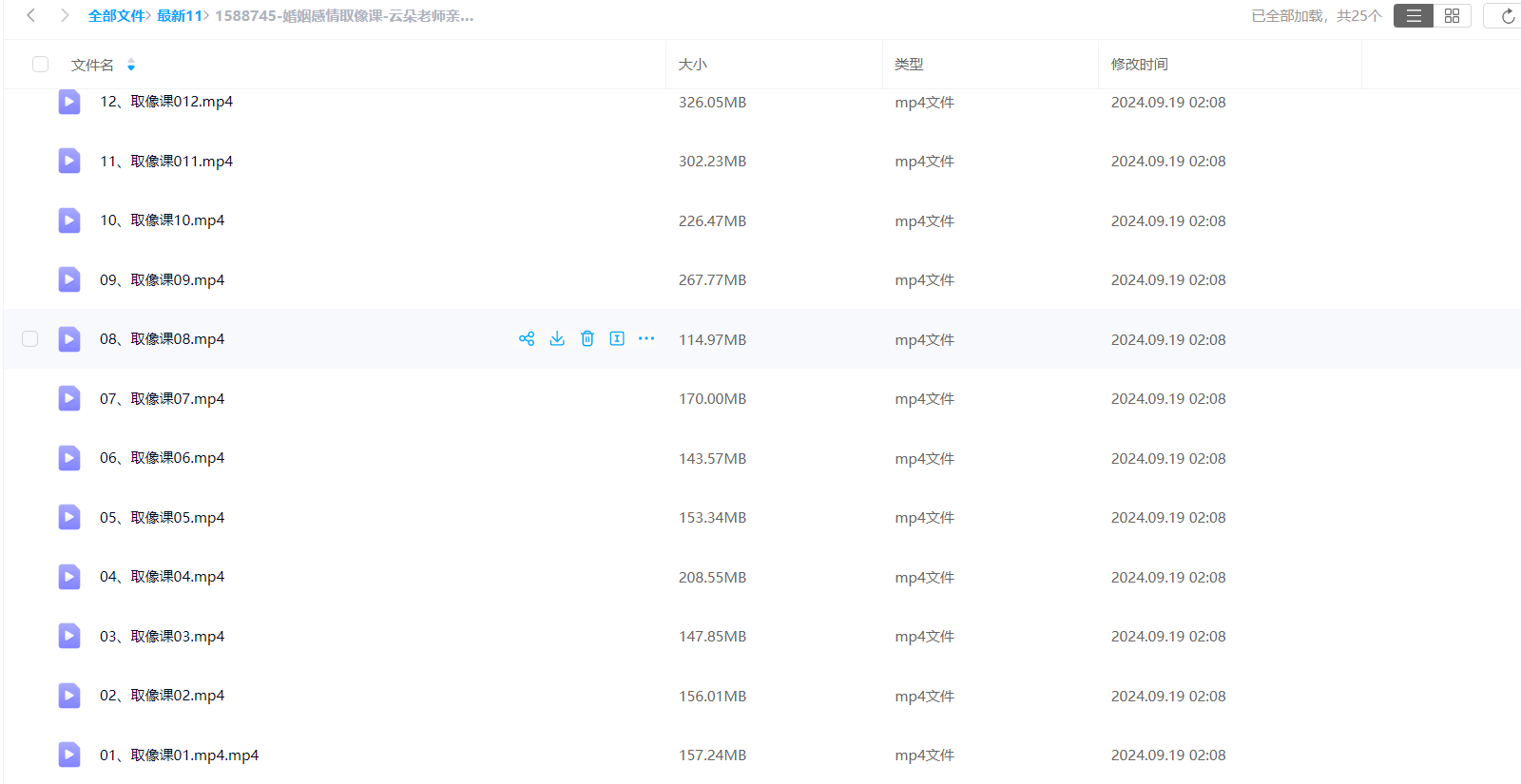
Task: Switch to grid view mode
Action: pos(1452,16)
